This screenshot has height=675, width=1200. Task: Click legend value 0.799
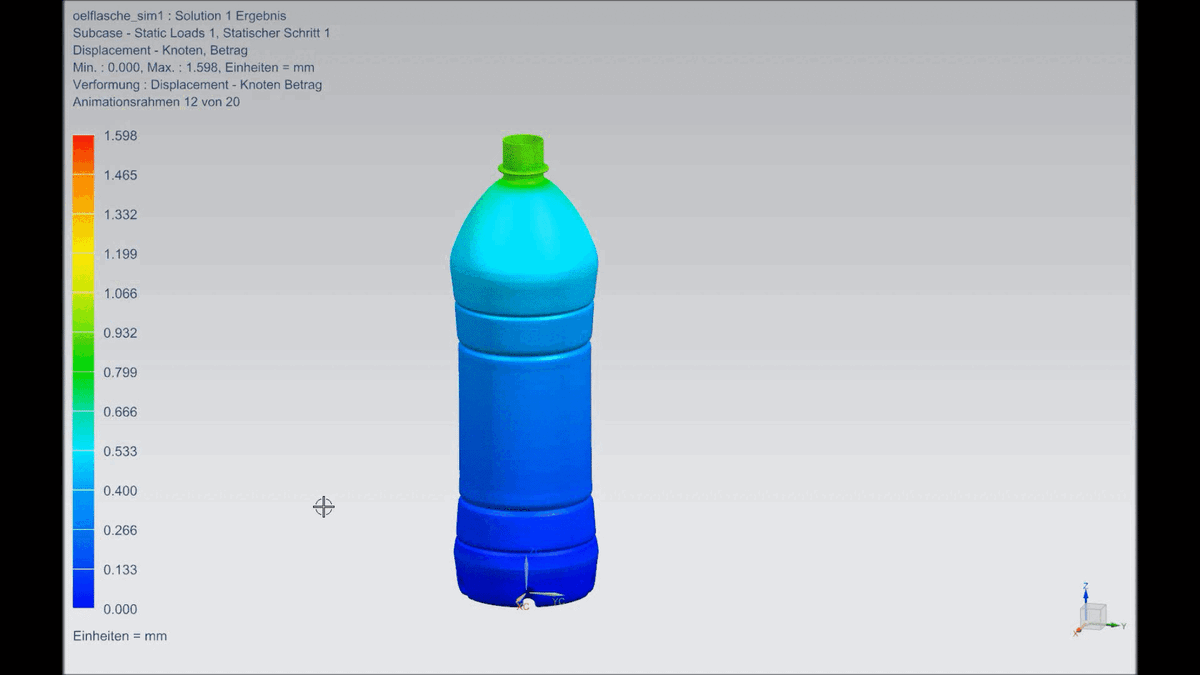tap(121, 373)
